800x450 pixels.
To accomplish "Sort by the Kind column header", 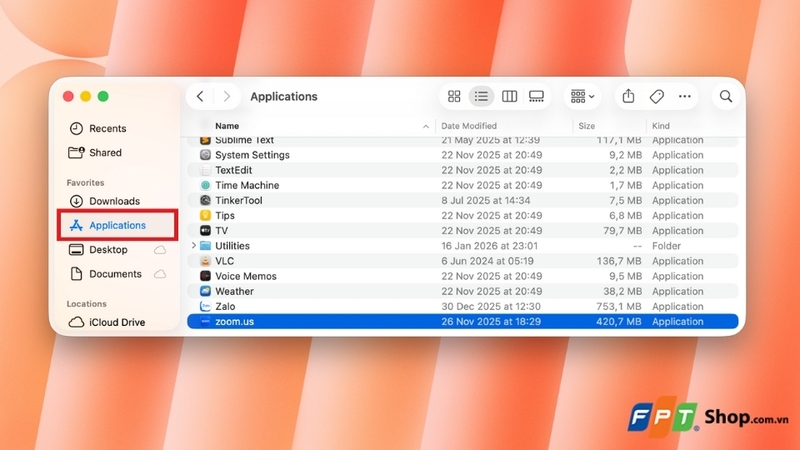I will (x=661, y=126).
